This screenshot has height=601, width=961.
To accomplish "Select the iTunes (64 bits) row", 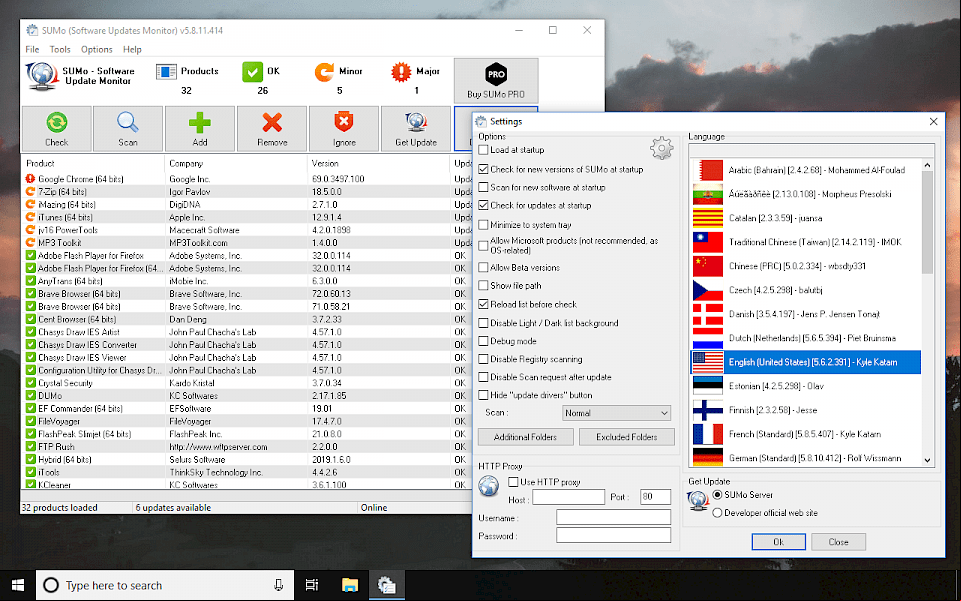I will pos(248,217).
